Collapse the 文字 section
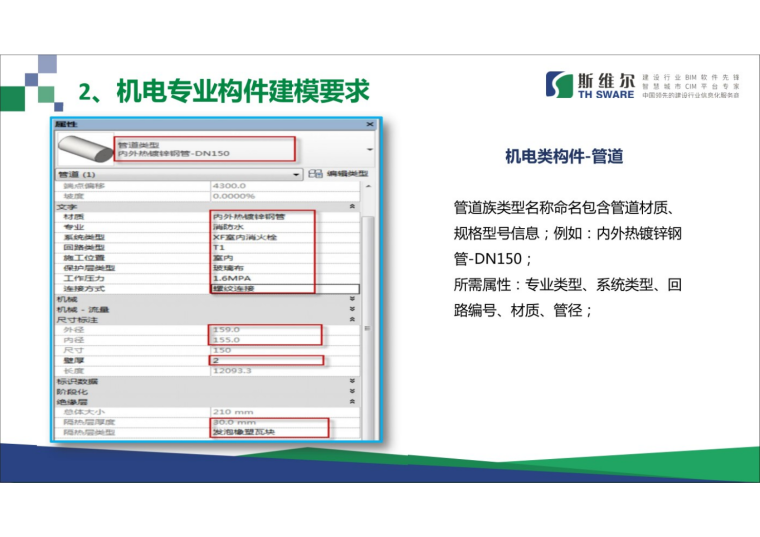This screenshot has width=760, height=537. tap(351, 205)
